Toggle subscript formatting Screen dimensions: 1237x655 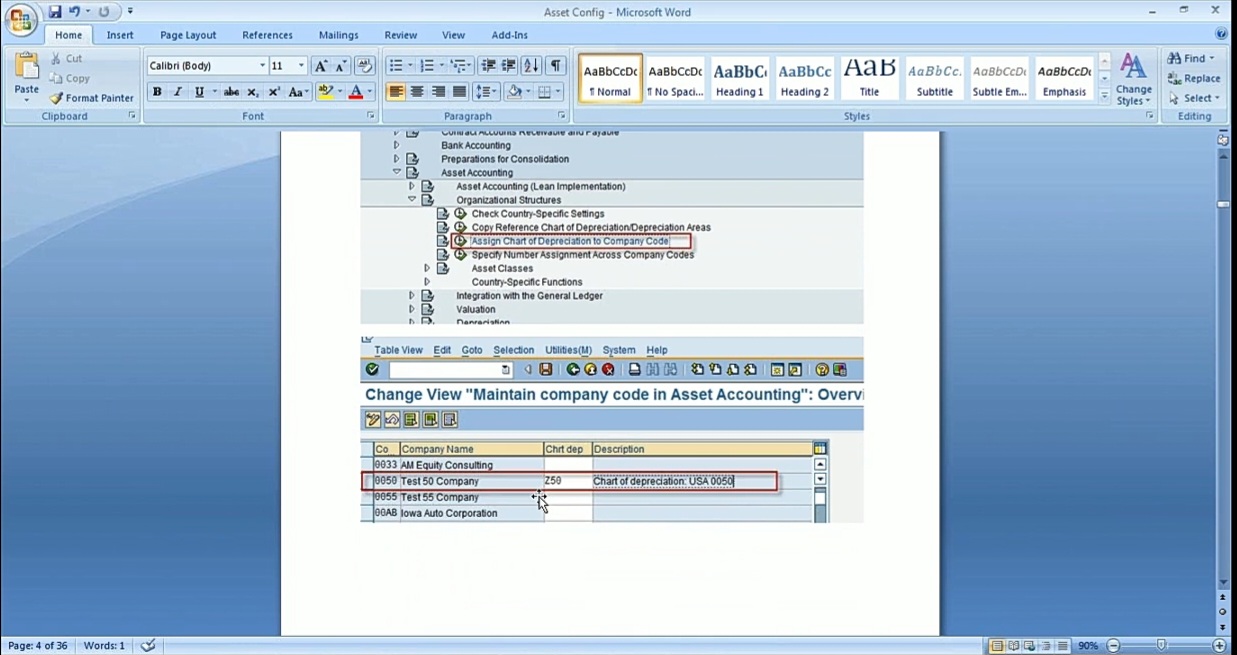click(x=253, y=92)
